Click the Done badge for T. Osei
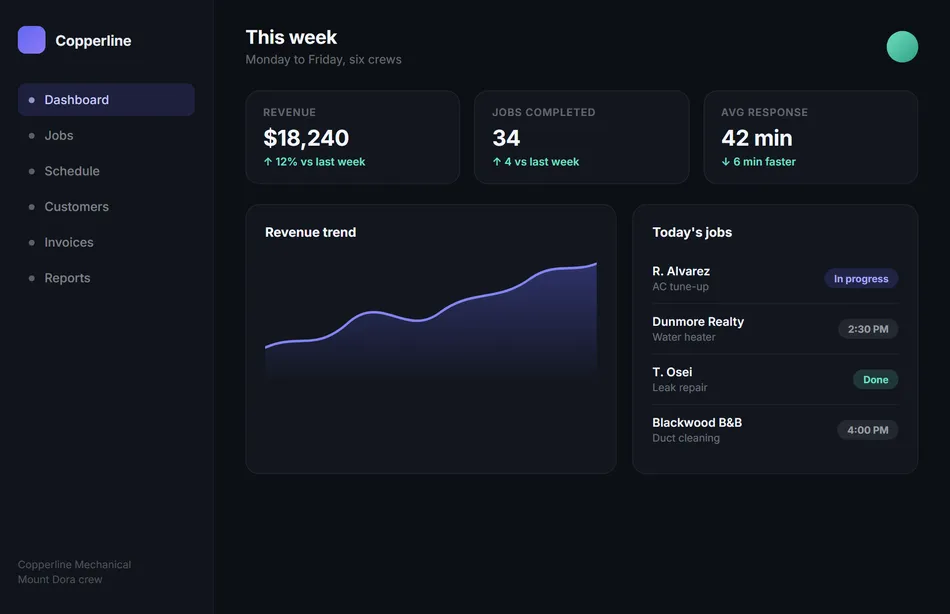950x614 pixels. pos(875,379)
